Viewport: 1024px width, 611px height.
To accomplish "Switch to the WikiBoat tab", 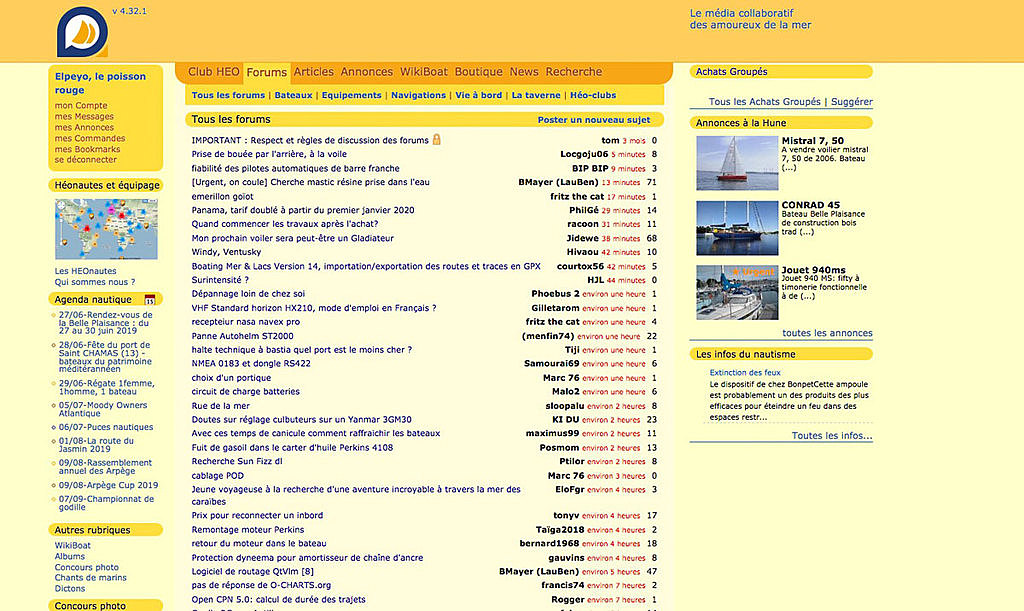I will (424, 72).
